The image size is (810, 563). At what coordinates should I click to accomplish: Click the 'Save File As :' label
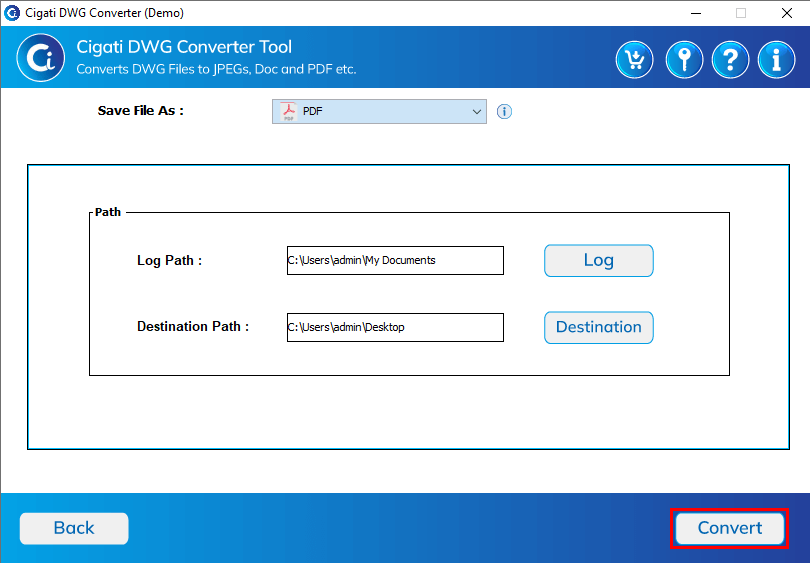click(141, 111)
